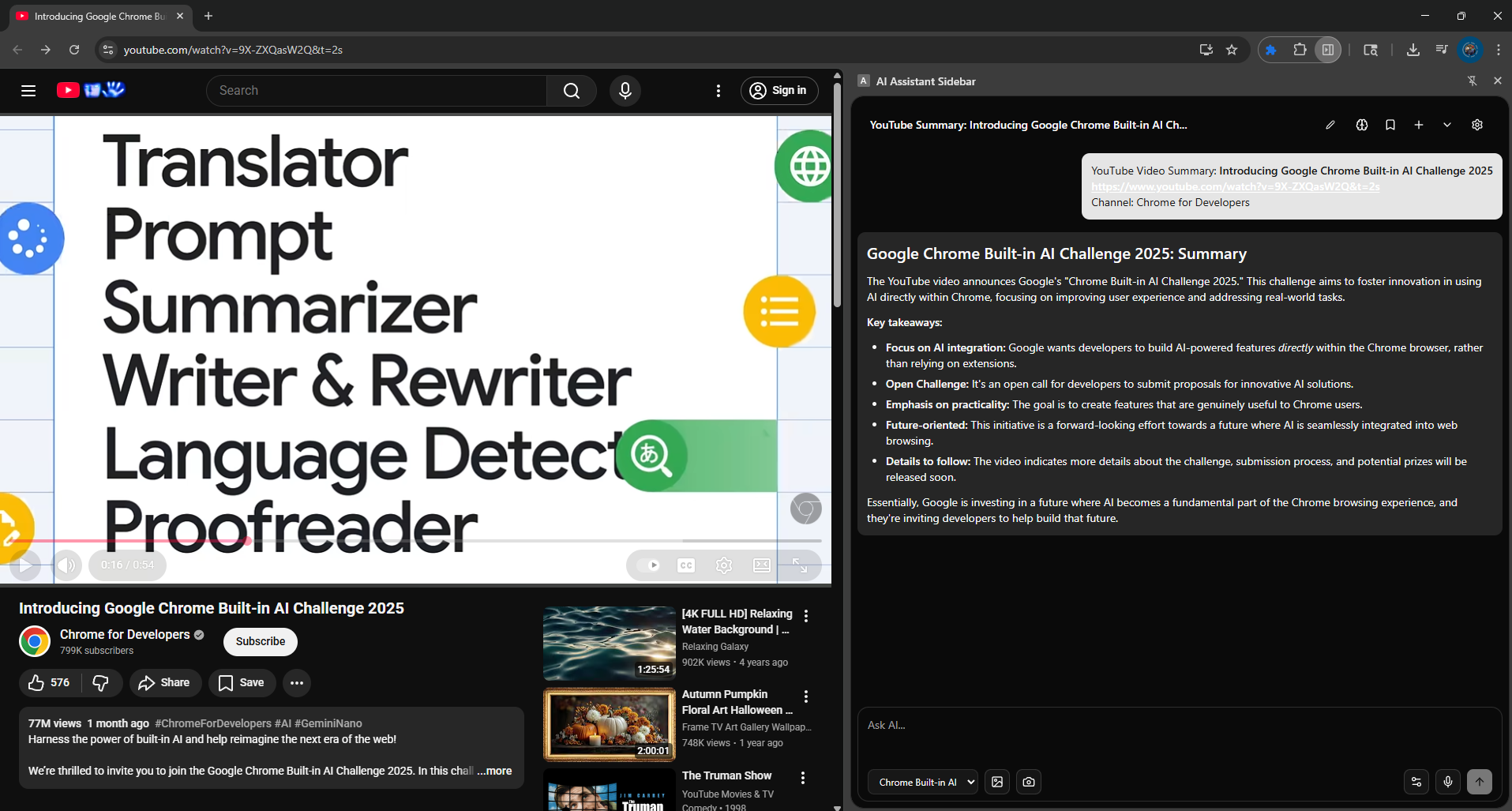This screenshot has height=811, width=1512.
Task: Subscribe to the channel
Action: [x=261, y=641]
